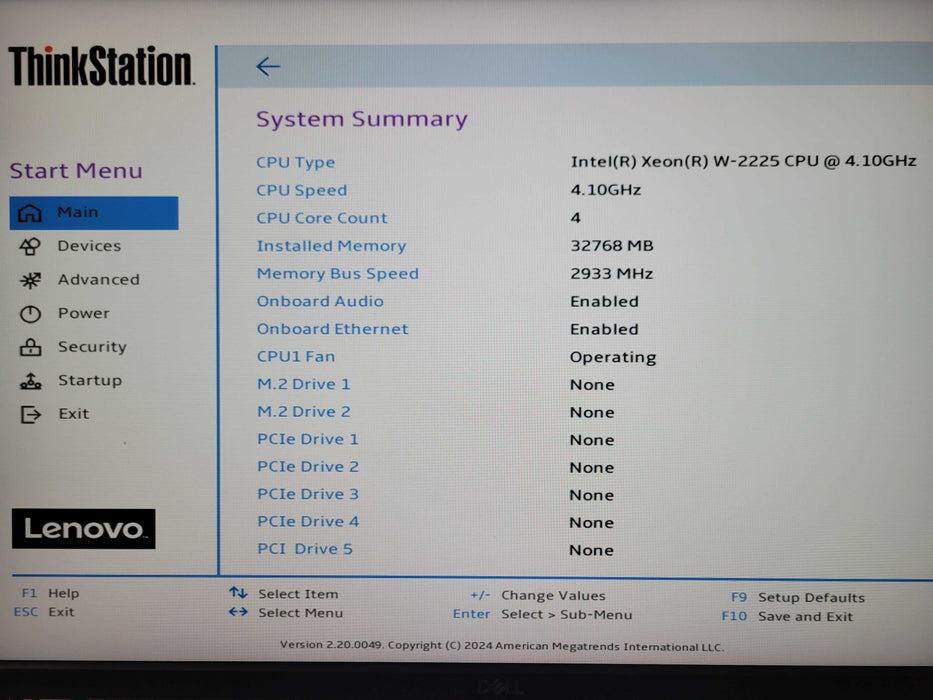The width and height of the screenshot is (933, 700).
Task: Click the Xeon W-2225 CPU value
Action: pos(743,161)
